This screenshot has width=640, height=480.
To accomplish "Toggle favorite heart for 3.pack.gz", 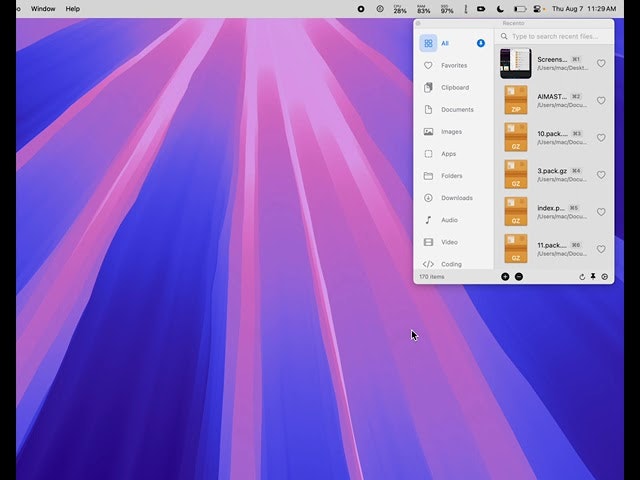I will pyautogui.click(x=601, y=175).
